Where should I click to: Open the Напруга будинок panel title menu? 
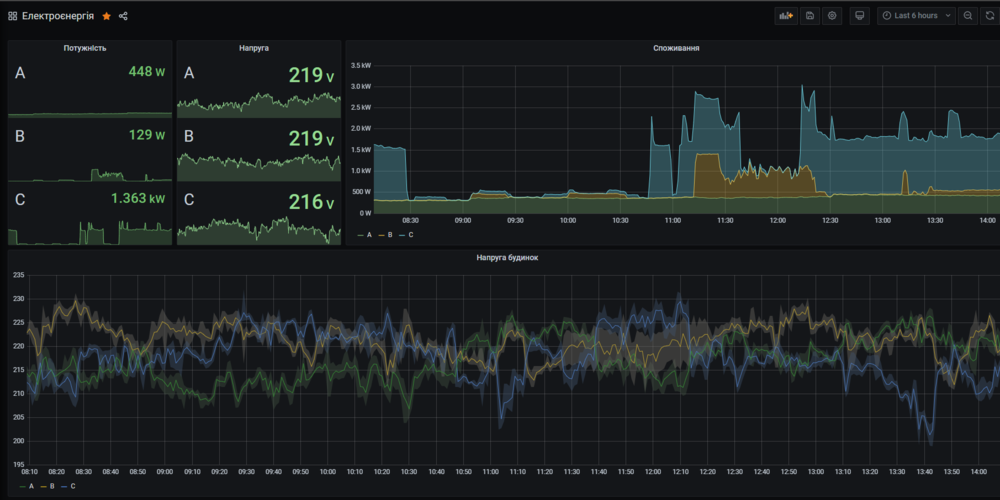507,258
